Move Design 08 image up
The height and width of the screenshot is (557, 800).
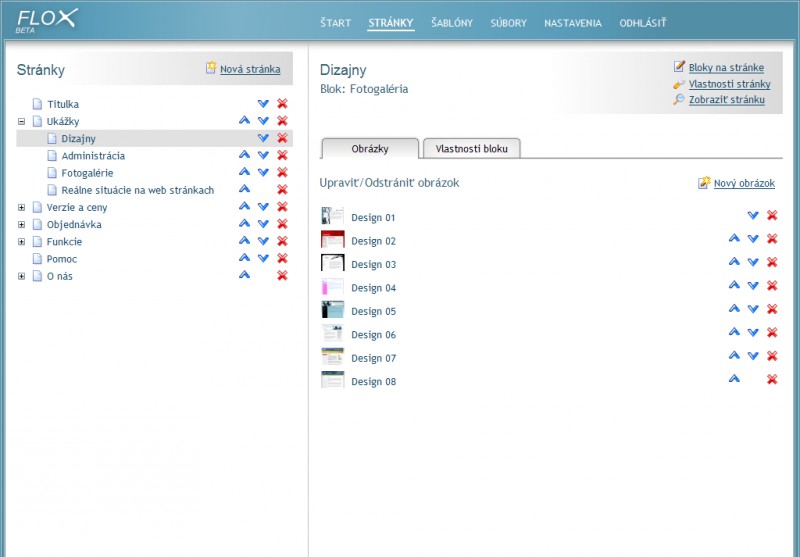[x=734, y=379]
